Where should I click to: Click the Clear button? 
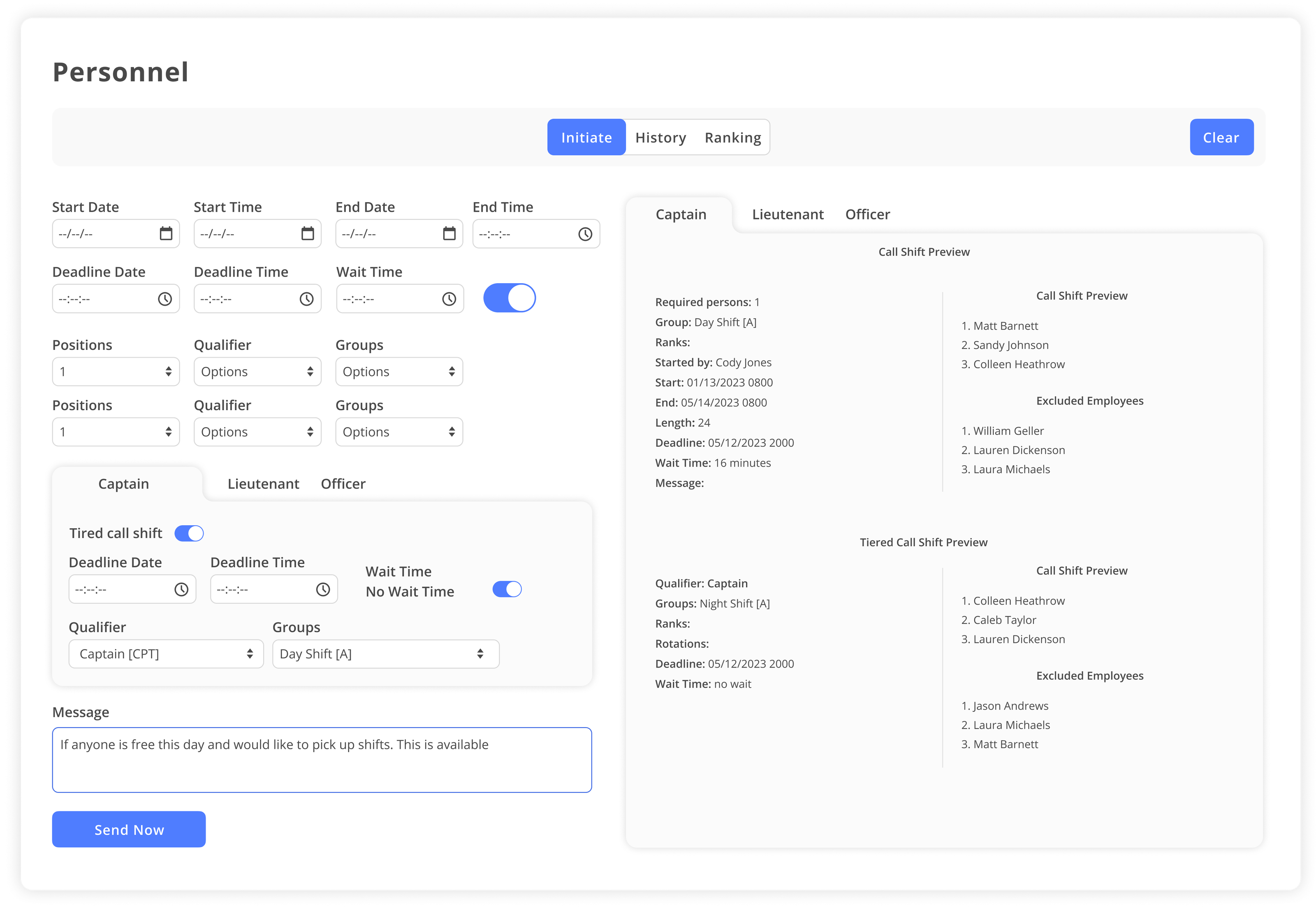point(1221,137)
